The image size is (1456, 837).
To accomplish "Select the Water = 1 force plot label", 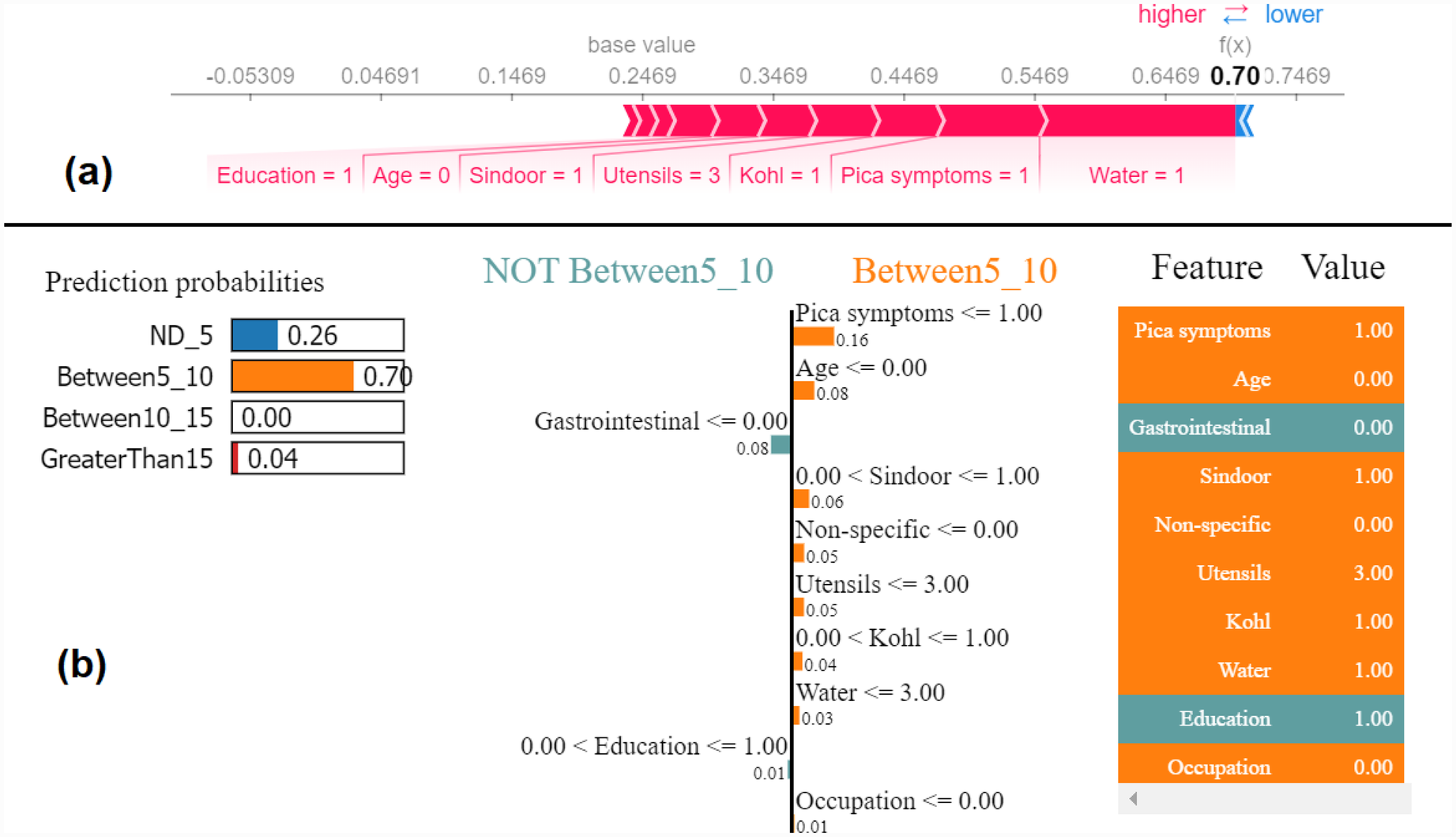I will pyautogui.click(x=1135, y=175).
